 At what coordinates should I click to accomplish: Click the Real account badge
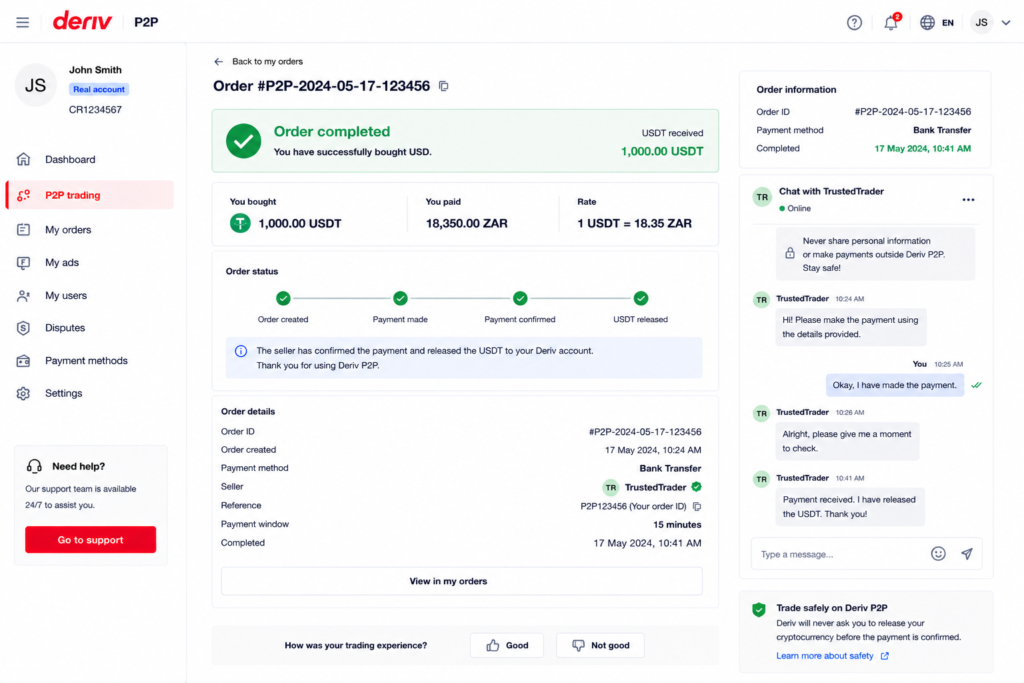[x=99, y=89]
